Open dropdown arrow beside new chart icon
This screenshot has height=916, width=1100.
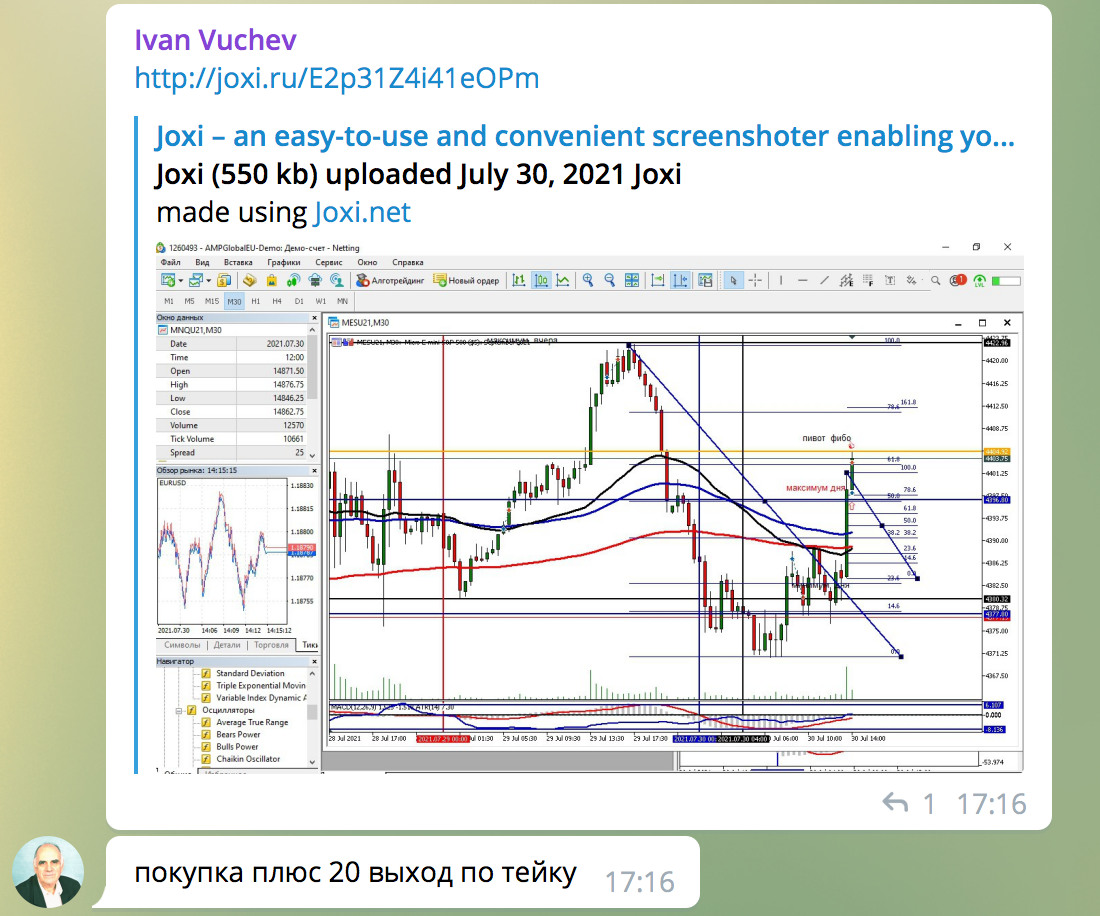click(x=181, y=281)
